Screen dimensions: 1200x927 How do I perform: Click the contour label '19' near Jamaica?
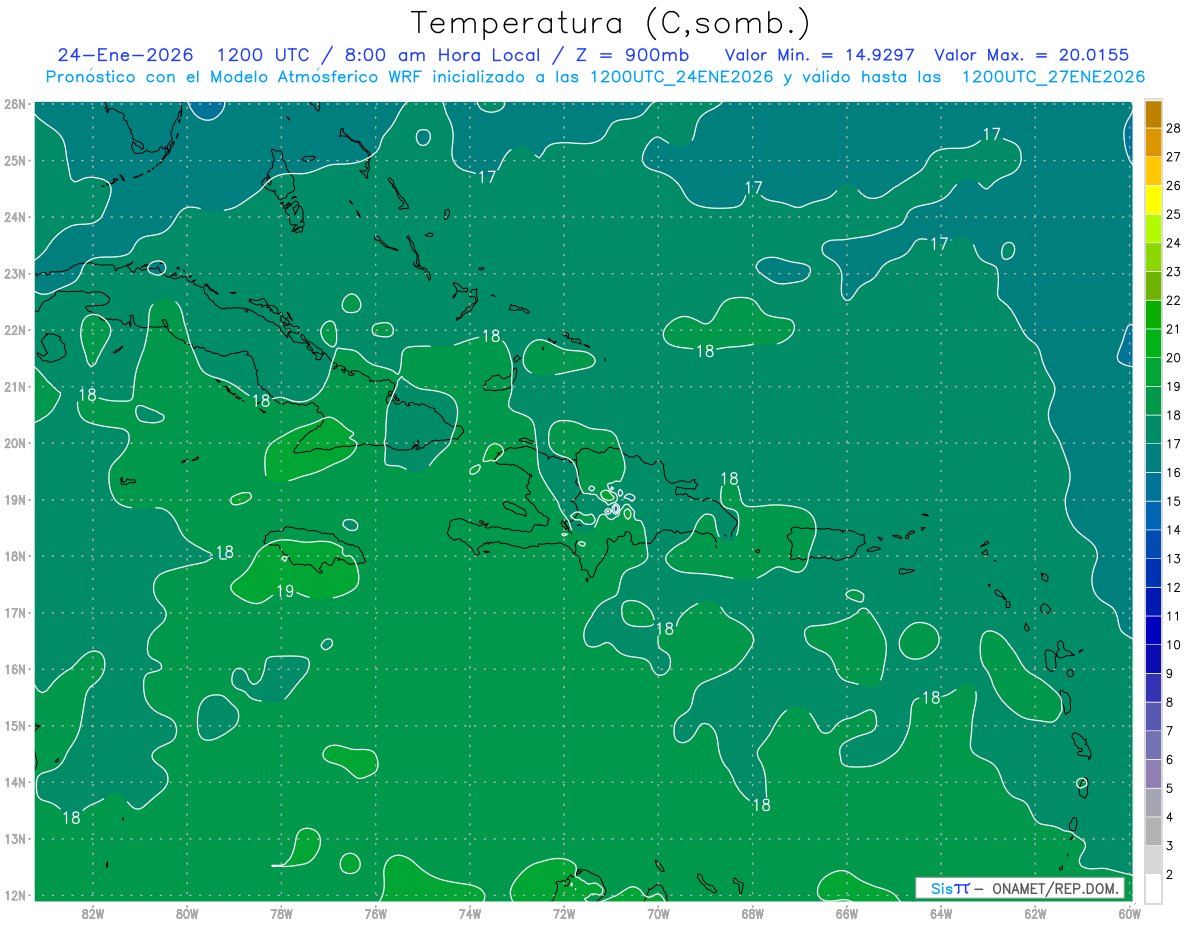pyautogui.click(x=285, y=591)
